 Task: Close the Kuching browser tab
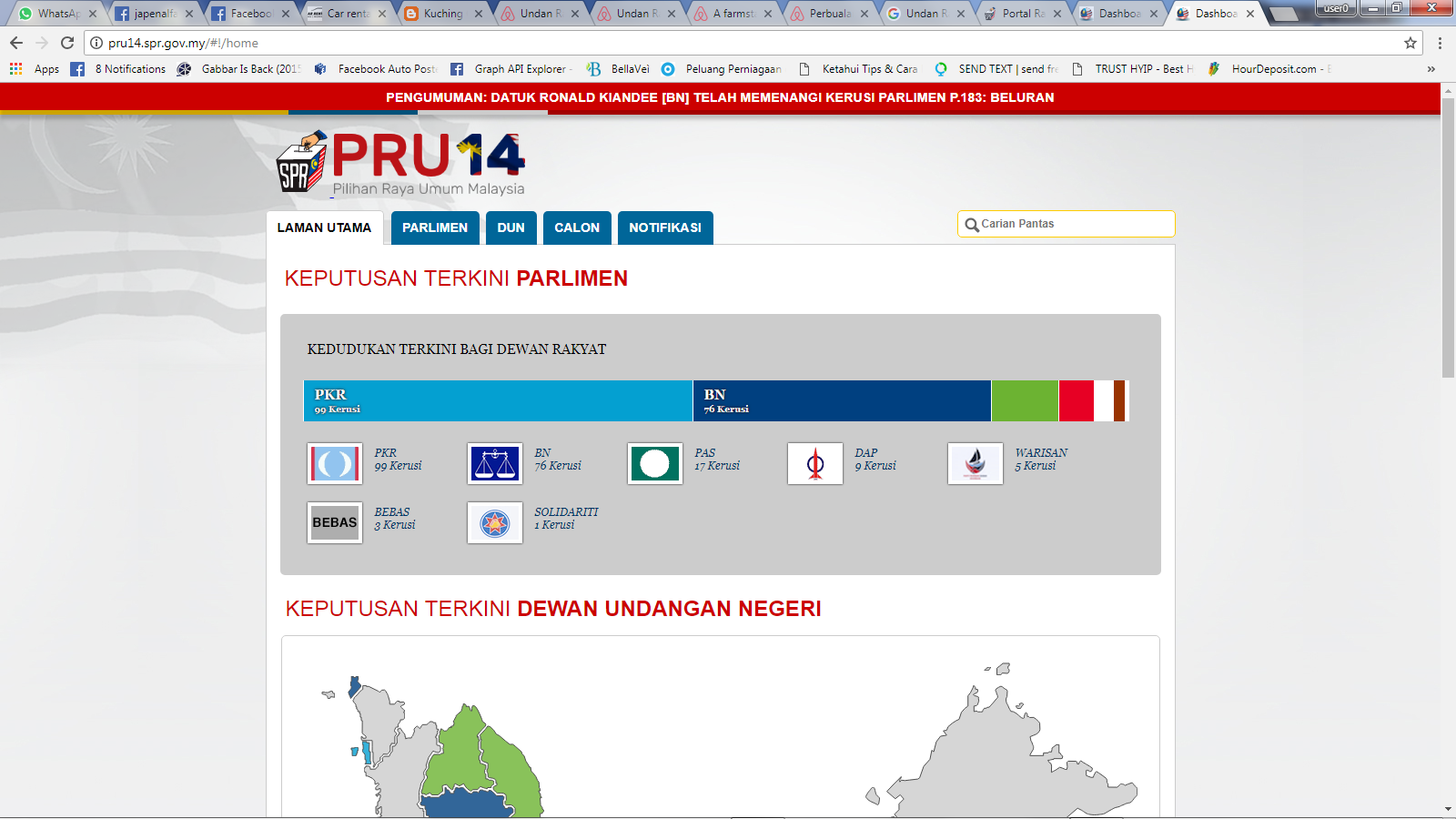click(479, 14)
